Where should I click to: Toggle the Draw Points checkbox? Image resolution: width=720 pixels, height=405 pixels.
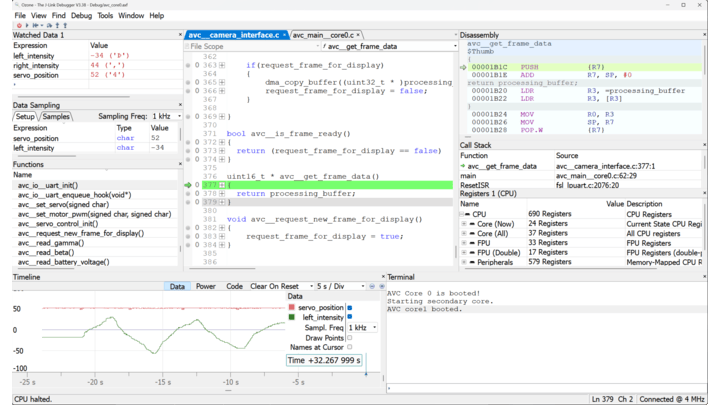(x=350, y=337)
